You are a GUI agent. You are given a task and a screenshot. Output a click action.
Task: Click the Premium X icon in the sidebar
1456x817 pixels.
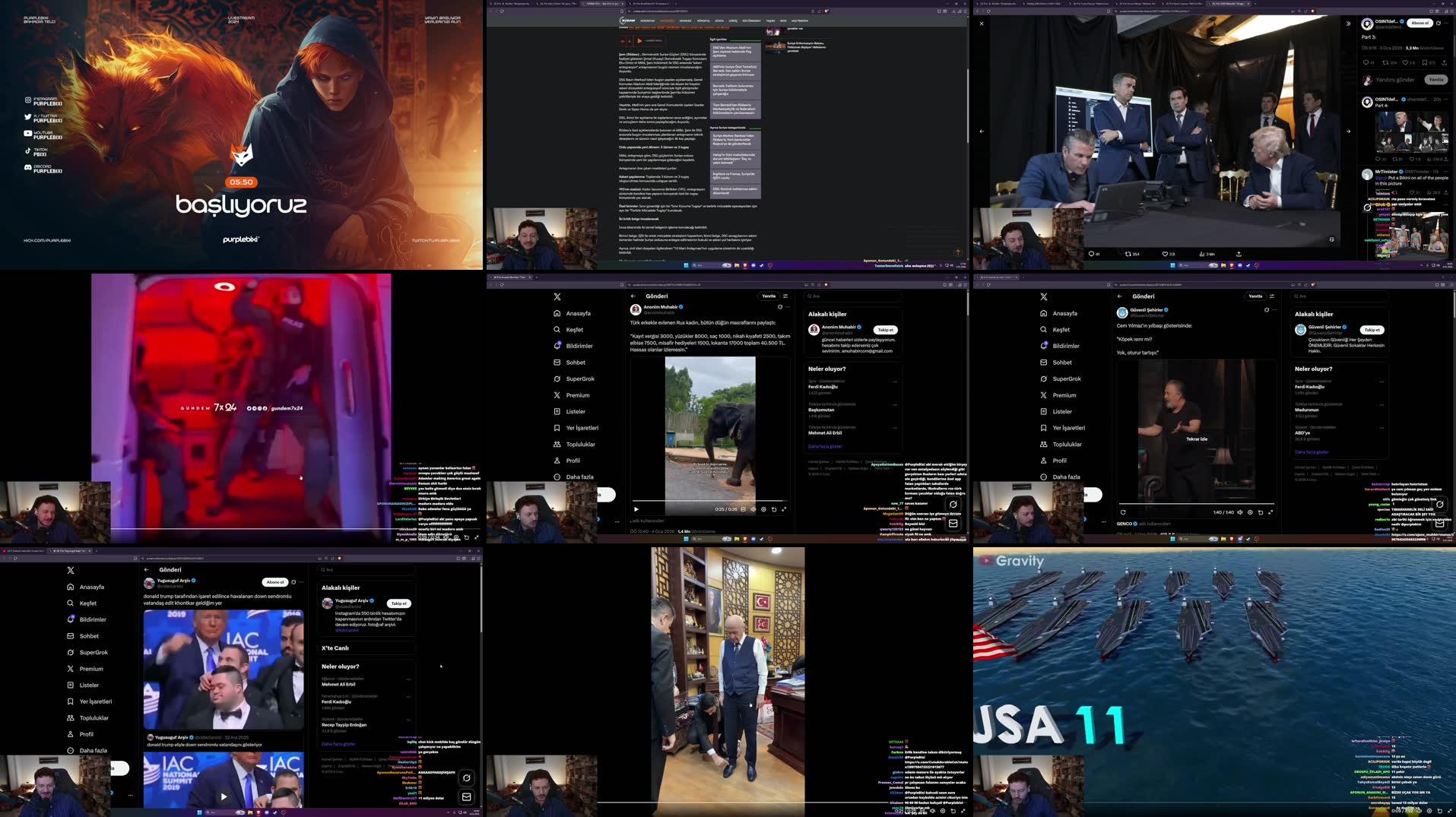click(x=578, y=395)
